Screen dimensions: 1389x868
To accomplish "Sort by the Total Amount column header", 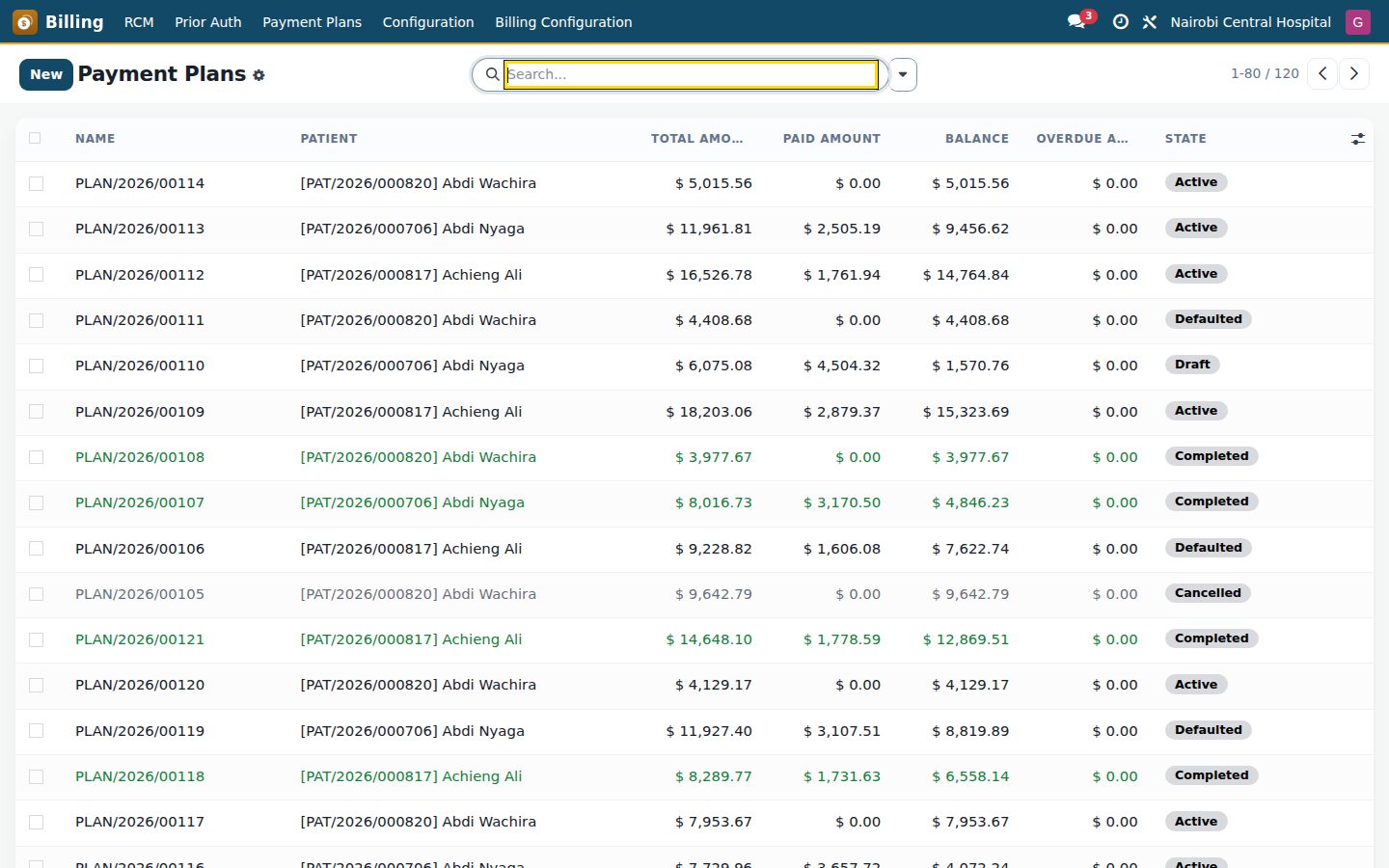I will coord(696,139).
